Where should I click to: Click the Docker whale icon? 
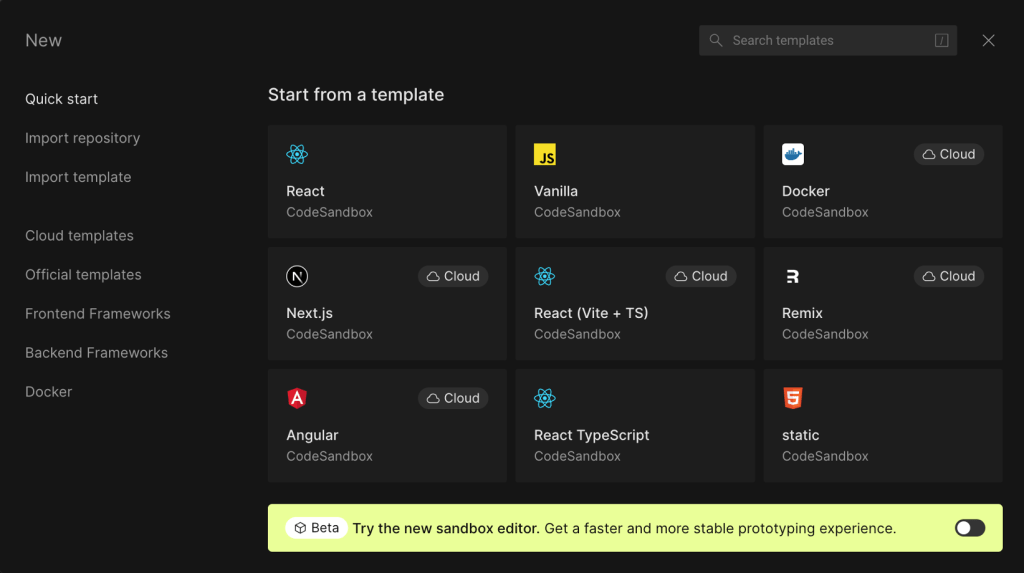[x=793, y=154]
